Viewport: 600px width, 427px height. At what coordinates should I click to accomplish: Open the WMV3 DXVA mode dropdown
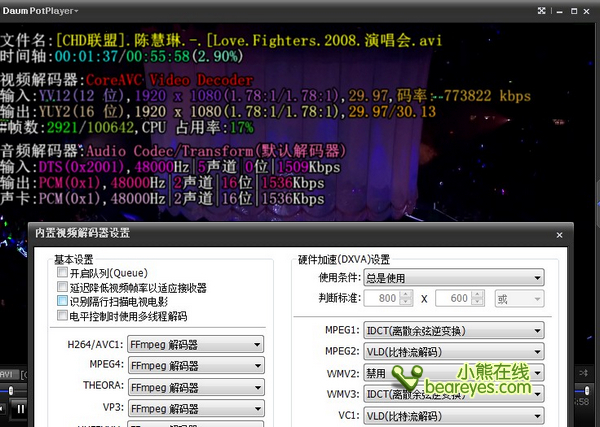pos(454,394)
